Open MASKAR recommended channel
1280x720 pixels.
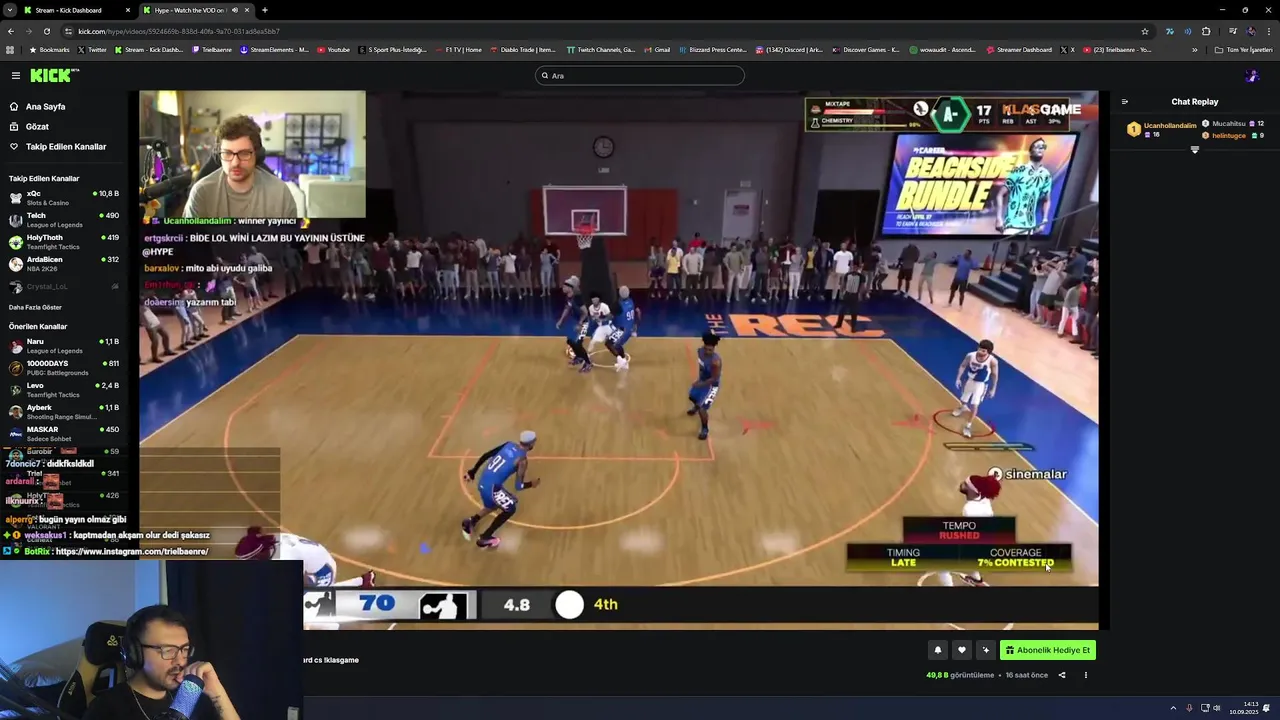[x=63, y=434]
